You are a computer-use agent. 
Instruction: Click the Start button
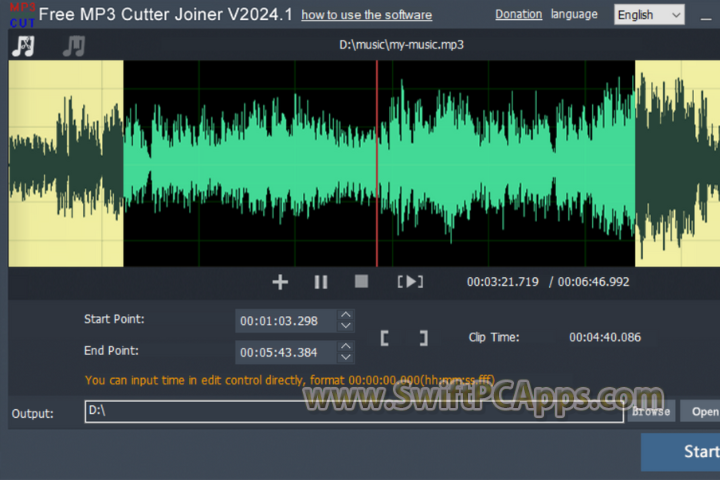coord(681,452)
